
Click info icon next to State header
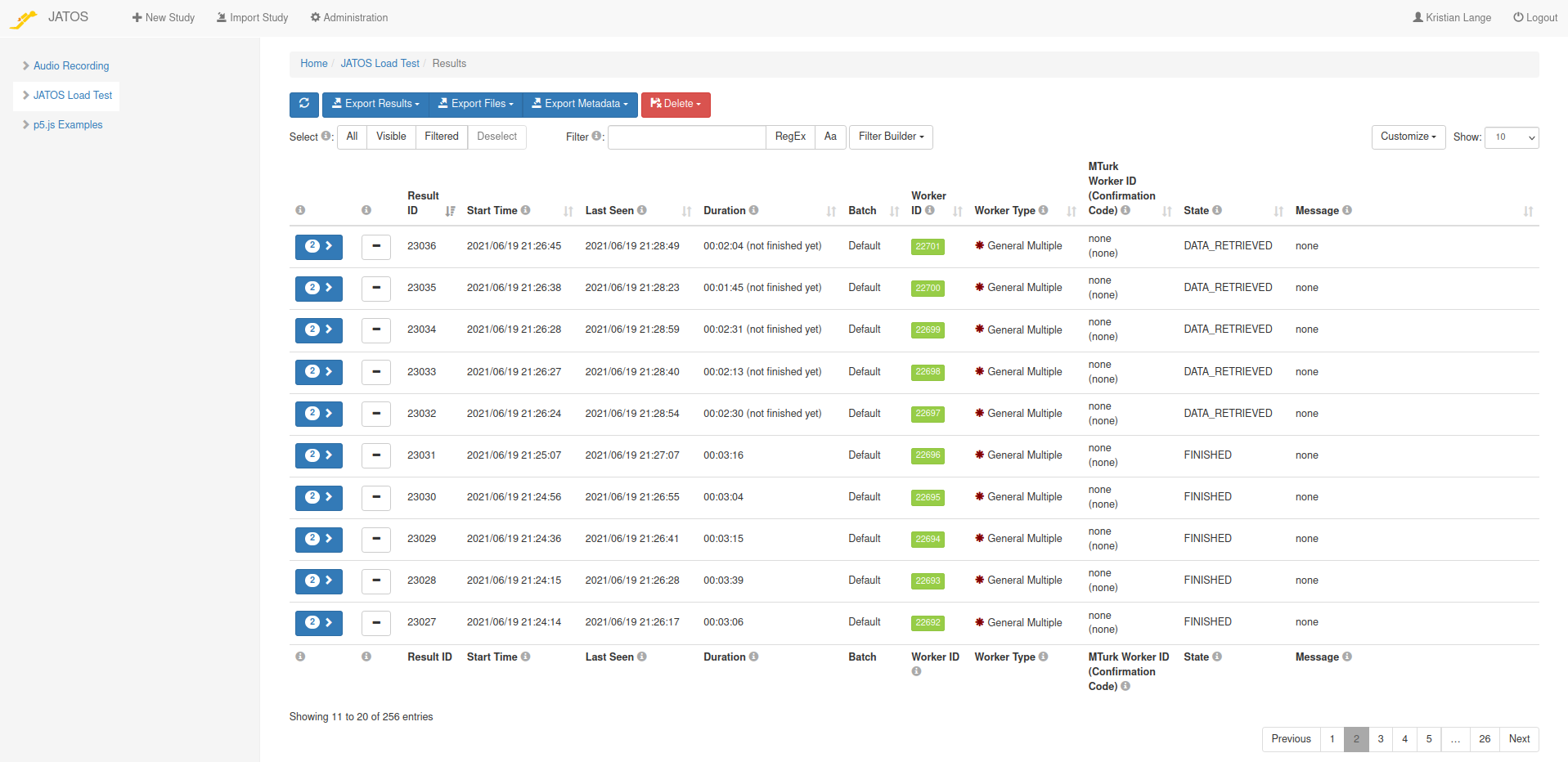tap(1217, 210)
